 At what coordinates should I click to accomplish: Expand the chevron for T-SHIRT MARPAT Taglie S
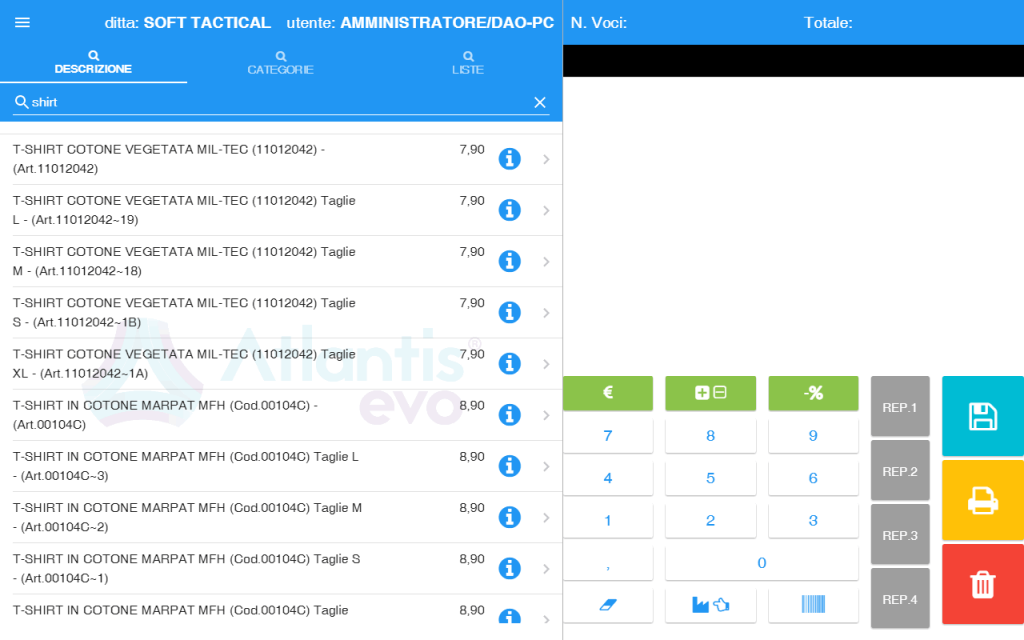546,568
